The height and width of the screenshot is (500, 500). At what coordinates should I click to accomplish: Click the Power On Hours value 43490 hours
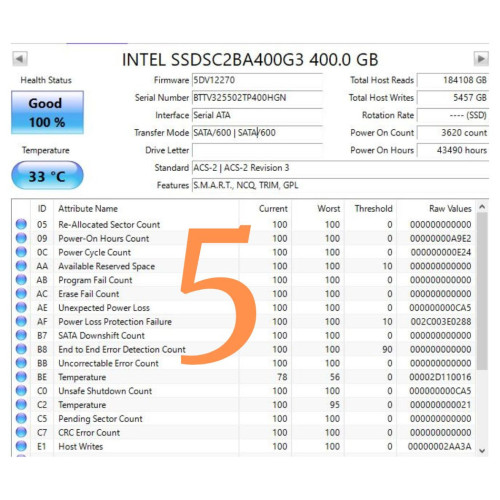(x=453, y=150)
